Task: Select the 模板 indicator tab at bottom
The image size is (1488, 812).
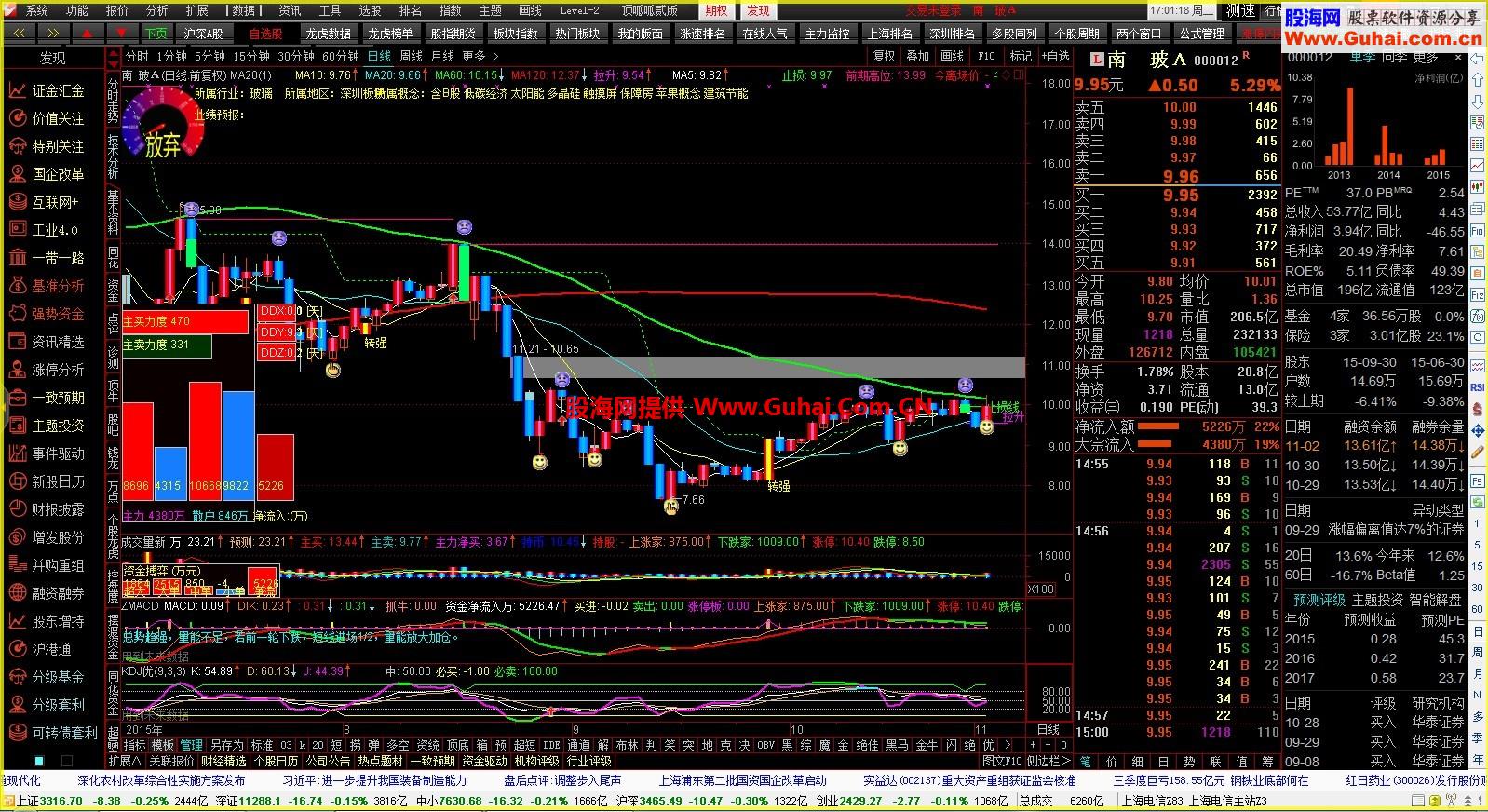Action: point(163,745)
